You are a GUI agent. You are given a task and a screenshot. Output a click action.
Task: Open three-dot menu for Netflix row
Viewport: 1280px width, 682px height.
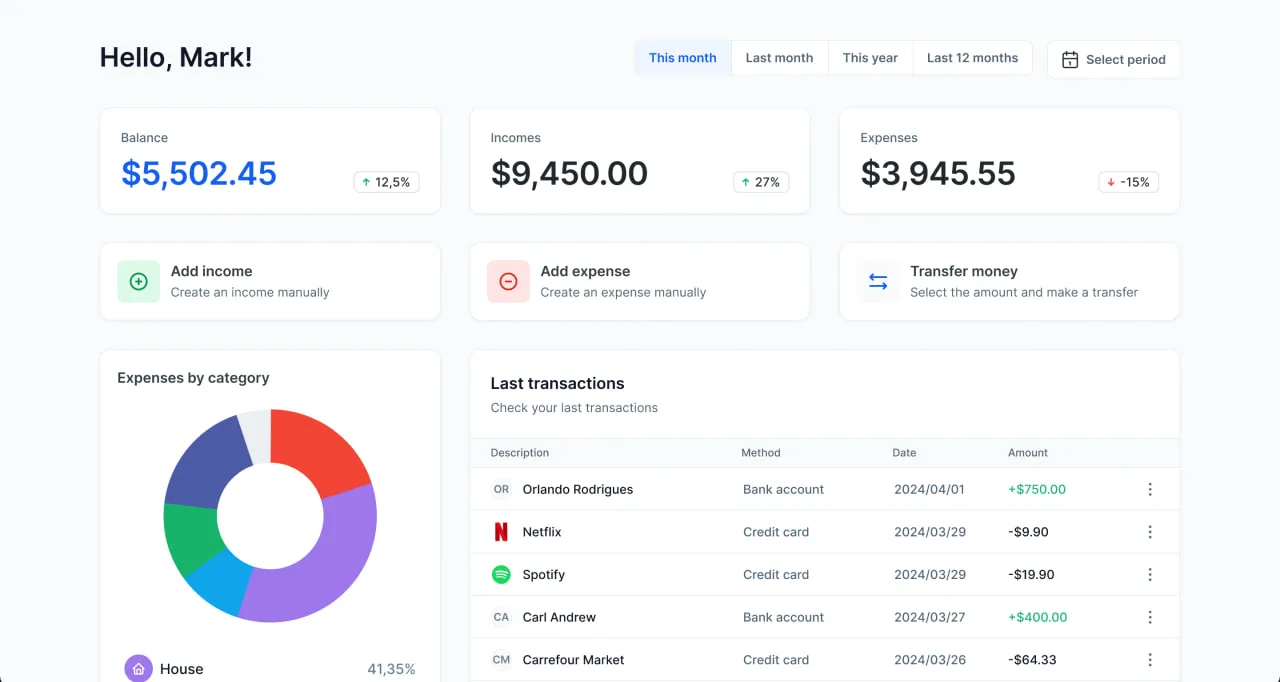(1150, 532)
